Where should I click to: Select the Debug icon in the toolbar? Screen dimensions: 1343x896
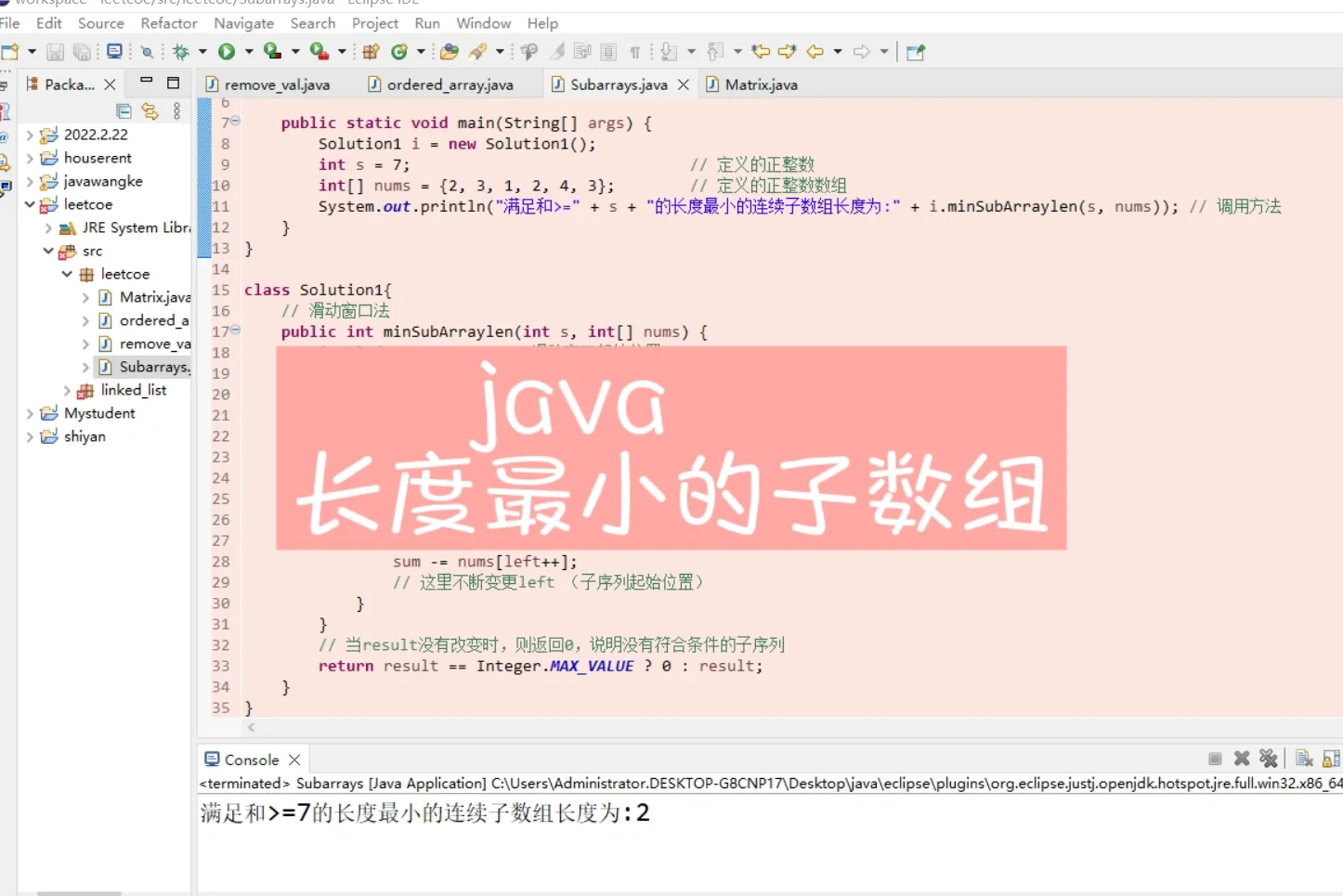pos(182,51)
